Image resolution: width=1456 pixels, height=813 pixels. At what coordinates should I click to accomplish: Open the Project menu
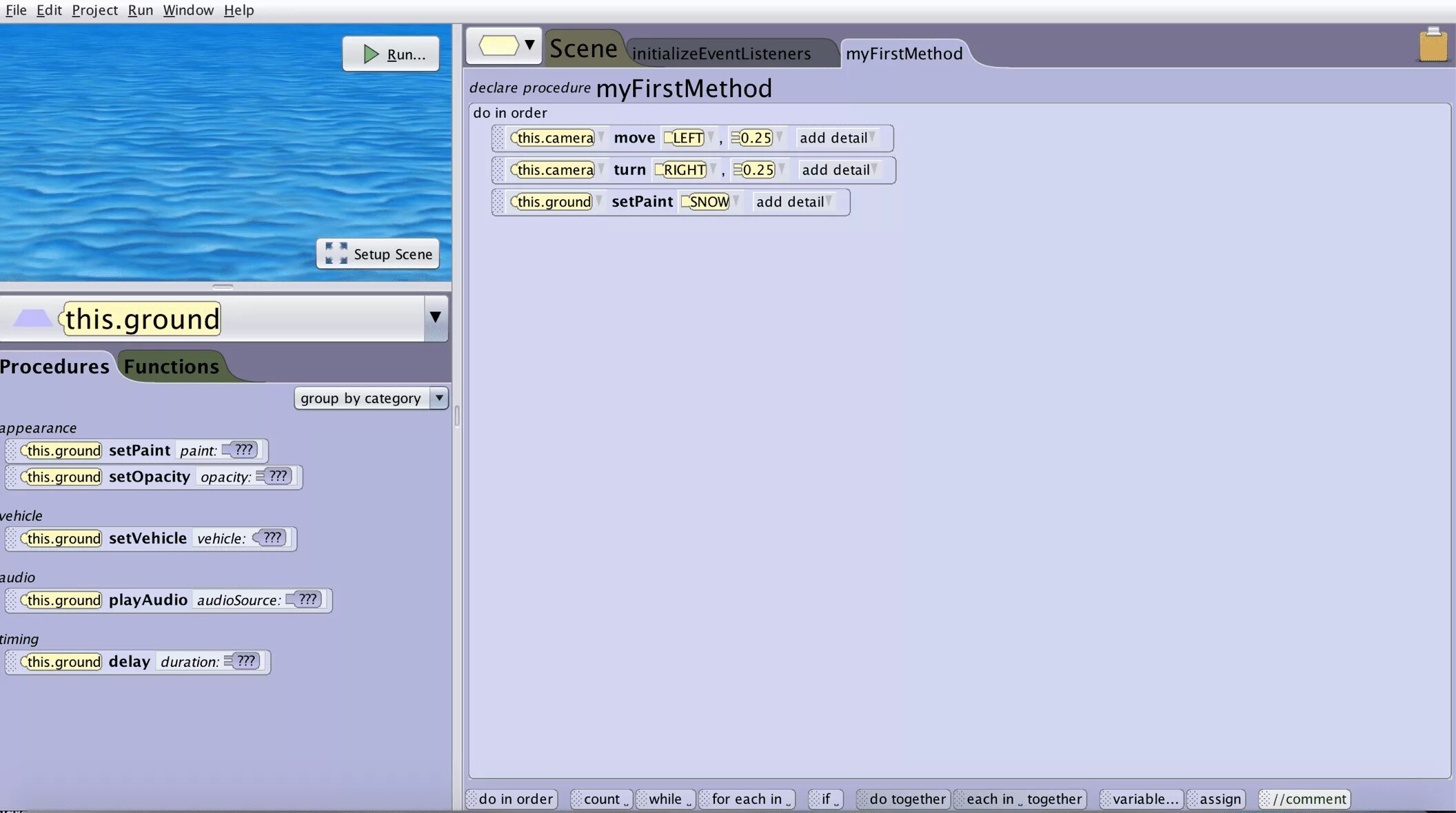(x=94, y=10)
